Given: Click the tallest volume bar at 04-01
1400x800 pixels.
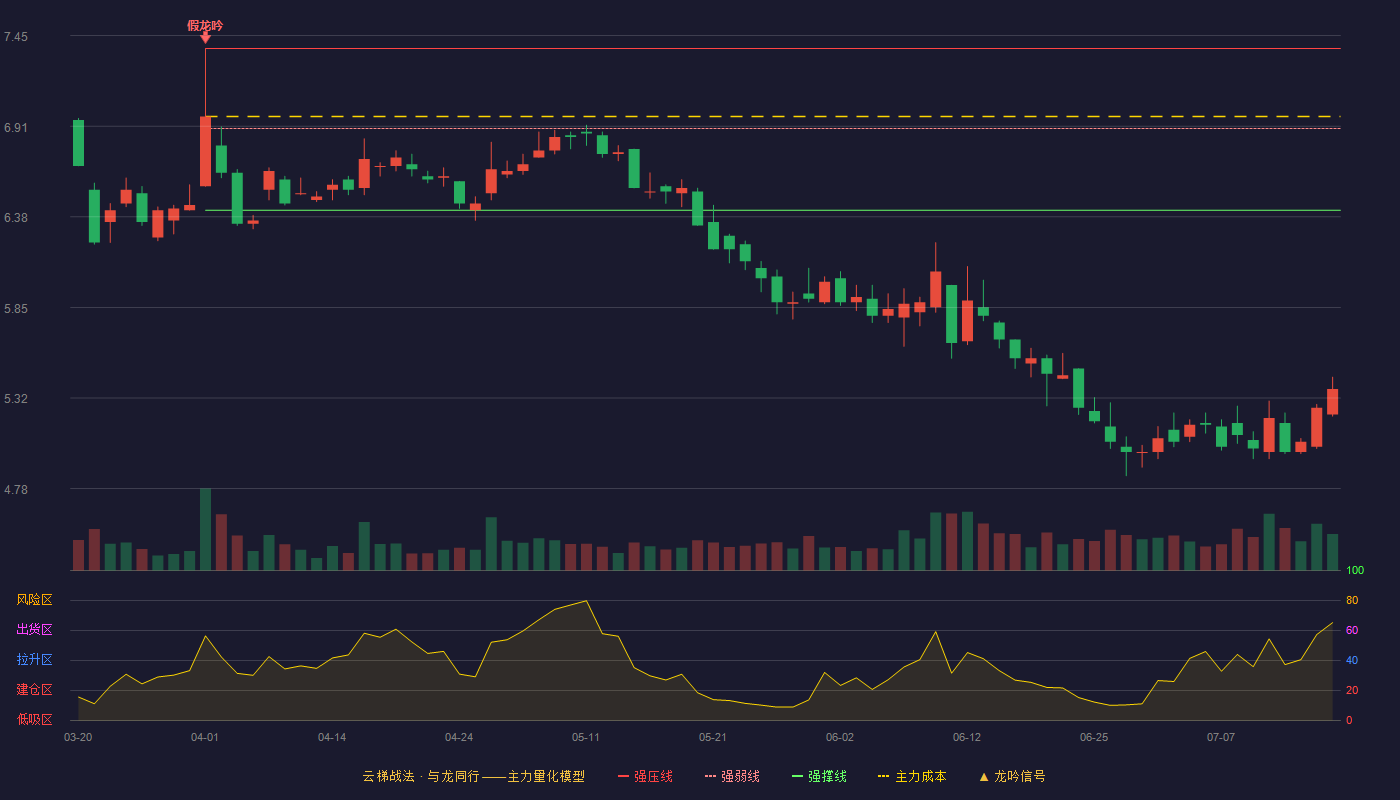Looking at the screenshot, I should [205, 529].
